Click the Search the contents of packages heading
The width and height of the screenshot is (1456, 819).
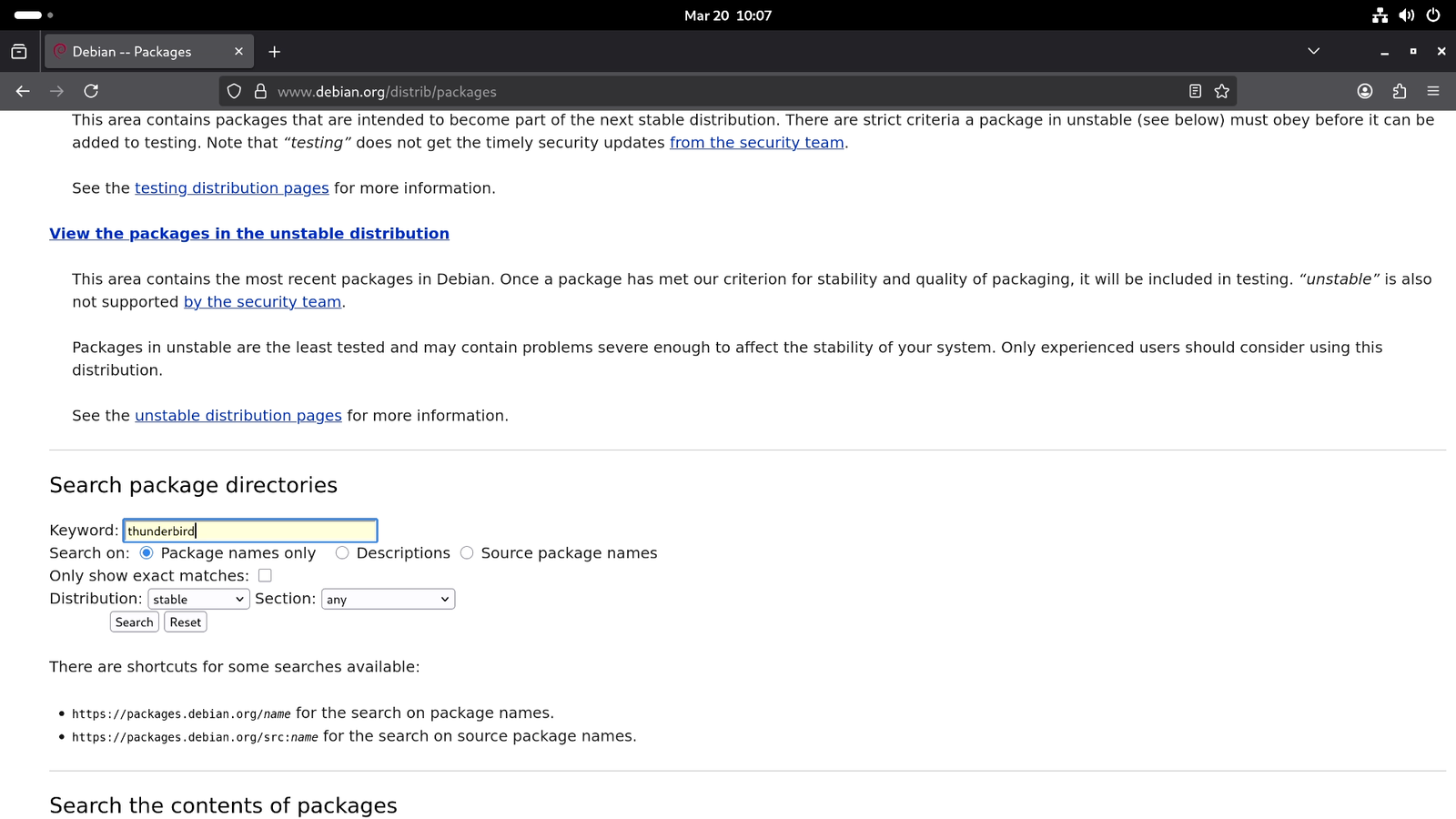point(223,805)
